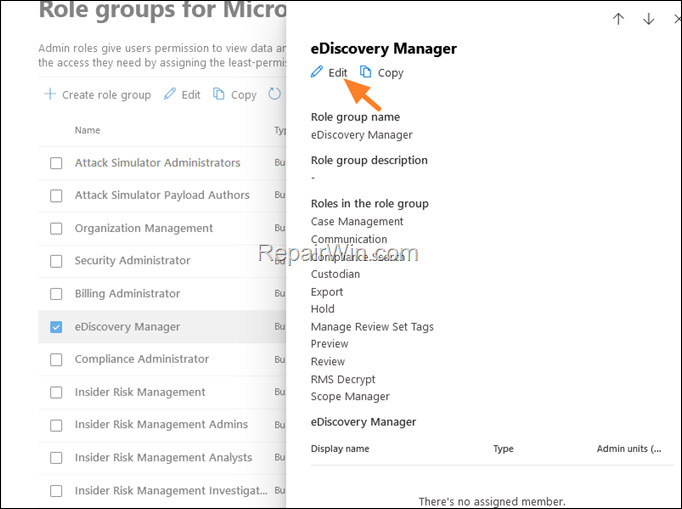Open the Compliance Administrator role group
682x509 pixels.
point(142,359)
